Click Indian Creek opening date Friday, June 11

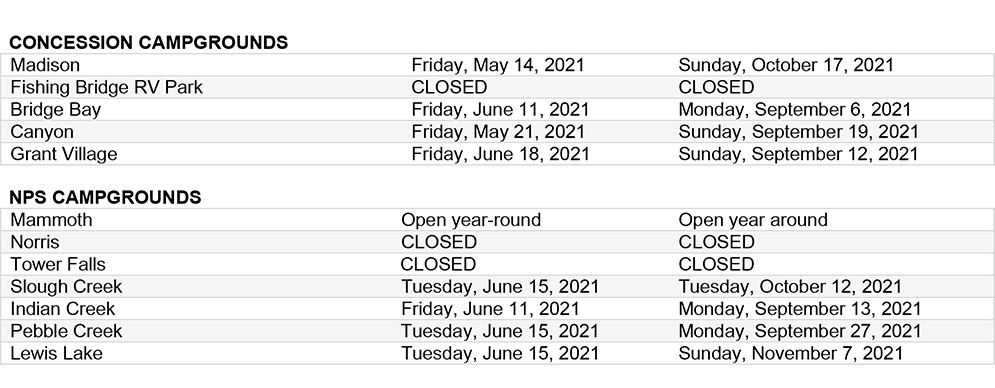(x=490, y=309)
